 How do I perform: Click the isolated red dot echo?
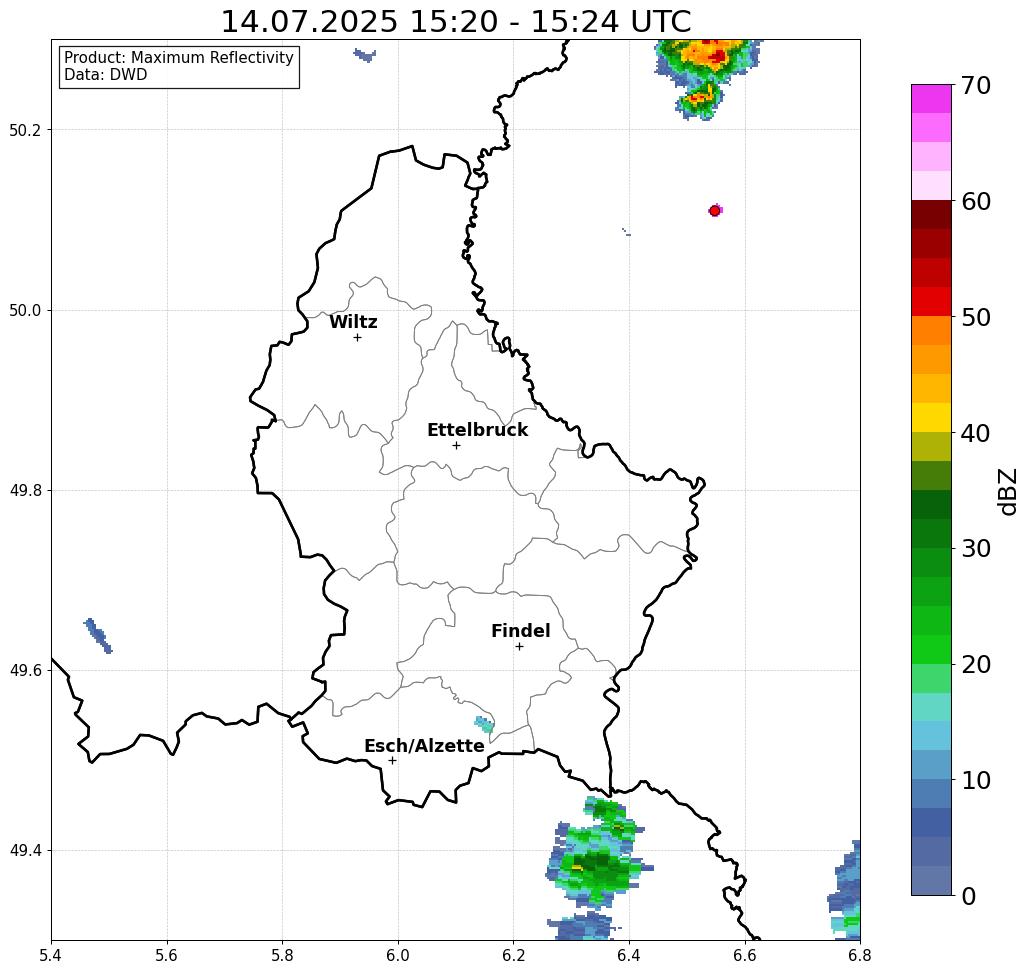pyautogui.click(x=715, y=211)
